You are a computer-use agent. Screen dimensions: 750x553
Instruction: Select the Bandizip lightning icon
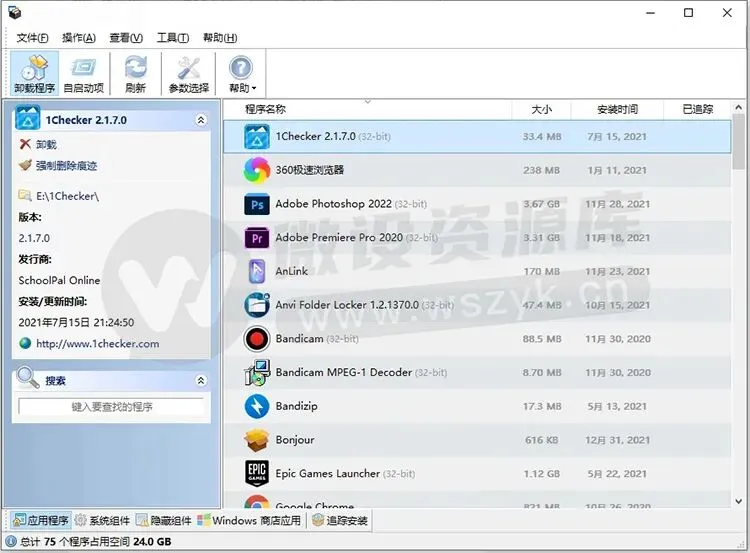257,406
